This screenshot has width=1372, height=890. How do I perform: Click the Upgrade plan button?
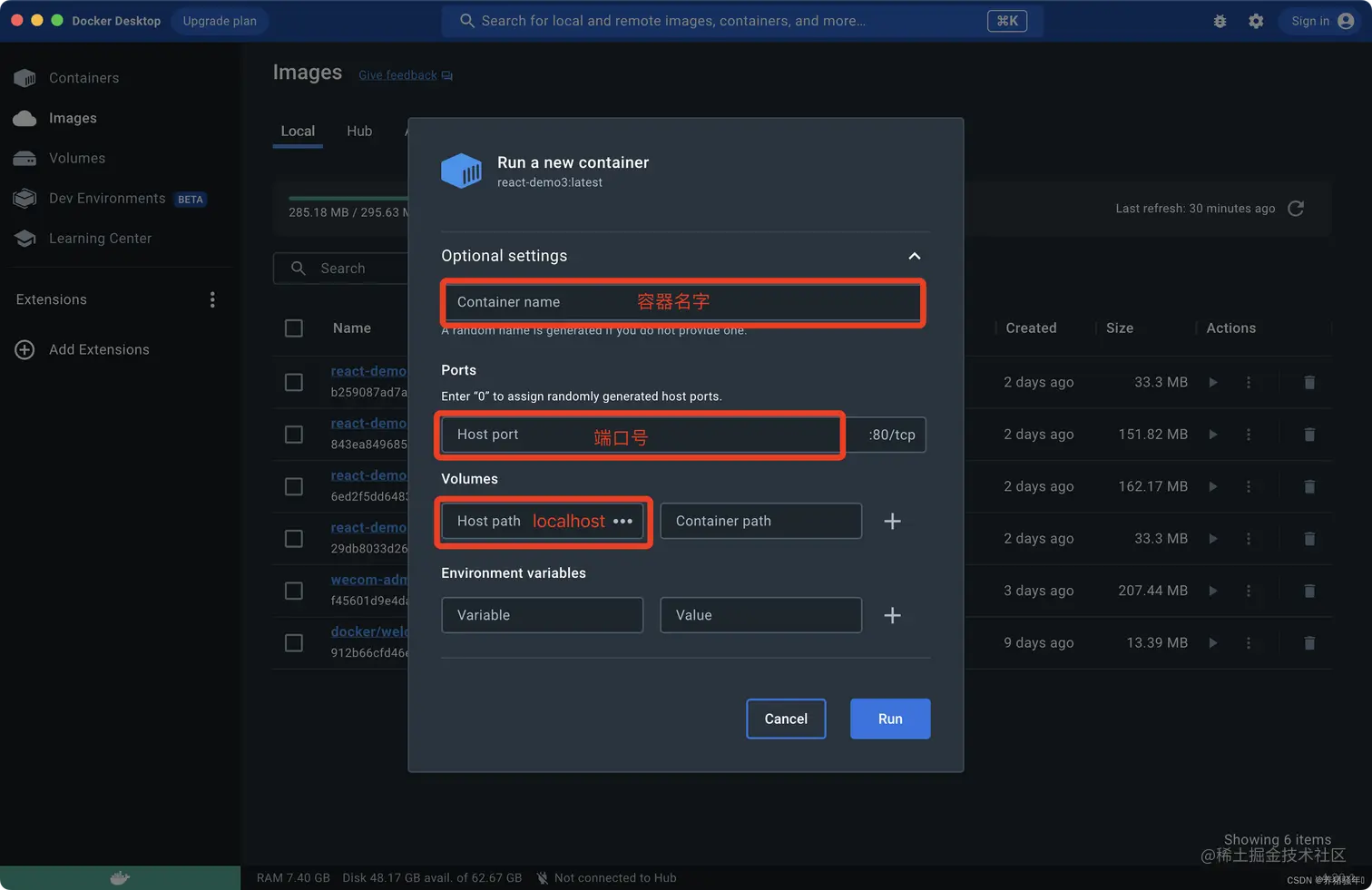tap(220, 21)
